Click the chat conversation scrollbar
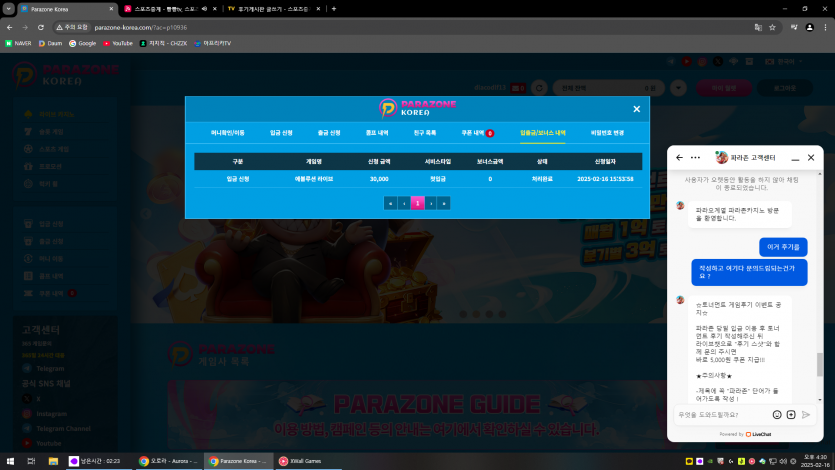Image resolution: width=835 pixels, height=470 pixels. coord(820,364)
